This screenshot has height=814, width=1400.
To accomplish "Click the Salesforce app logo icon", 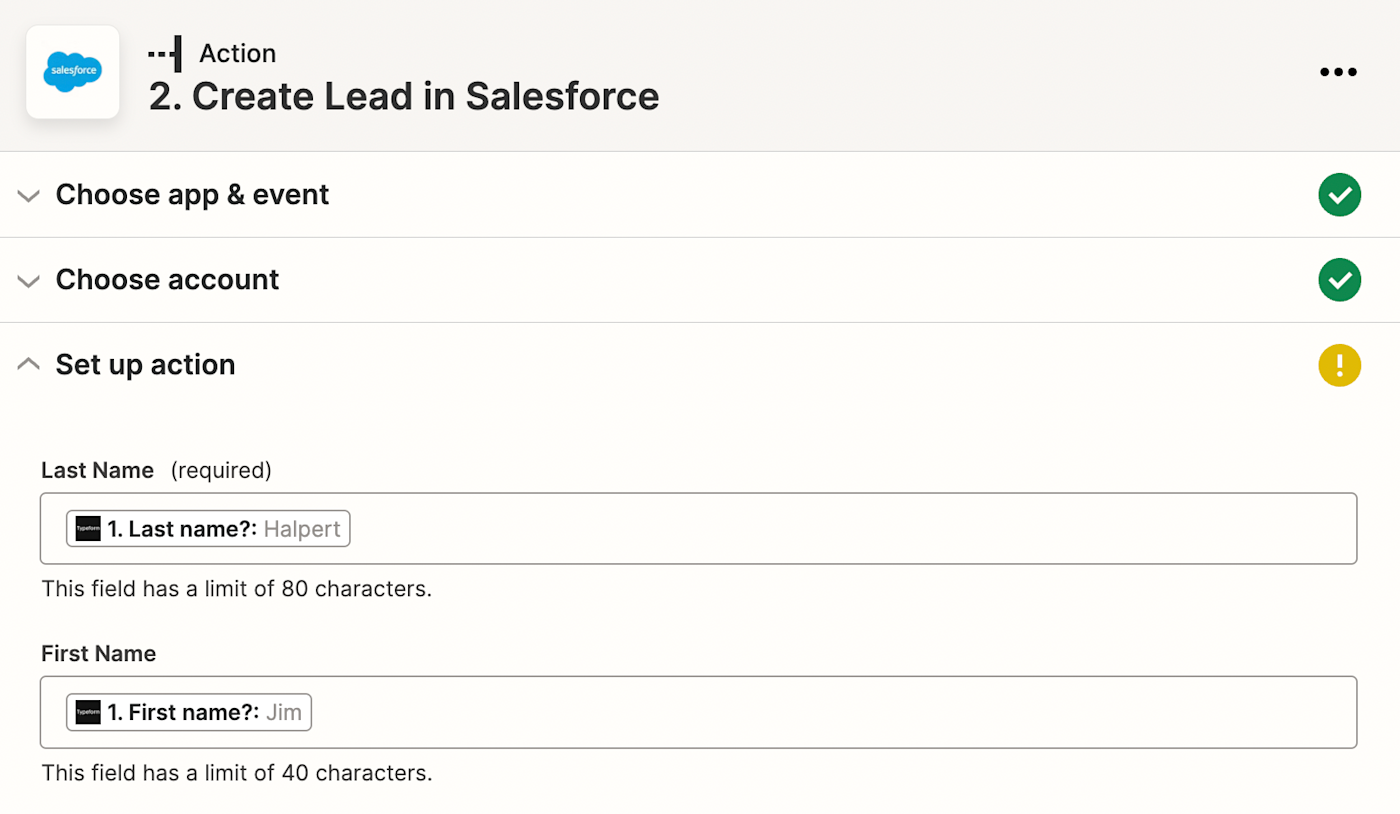I will tap(73, 73).
